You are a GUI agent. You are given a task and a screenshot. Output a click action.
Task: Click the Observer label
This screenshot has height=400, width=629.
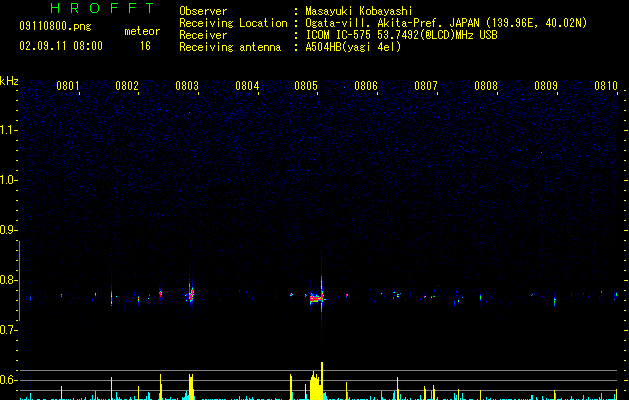point(203,11)
